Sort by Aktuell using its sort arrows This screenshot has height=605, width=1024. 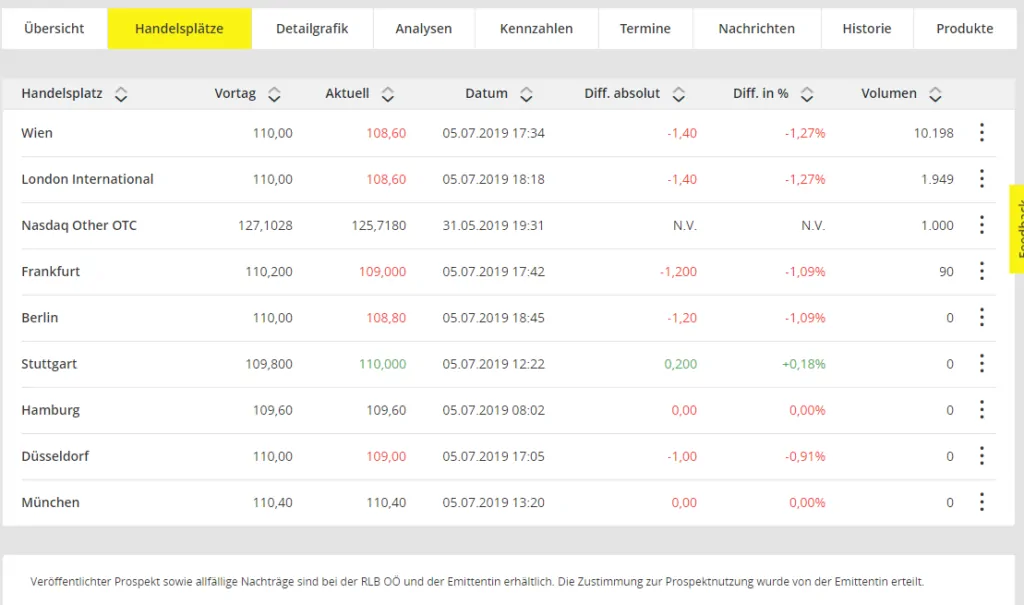coord(388,94)
